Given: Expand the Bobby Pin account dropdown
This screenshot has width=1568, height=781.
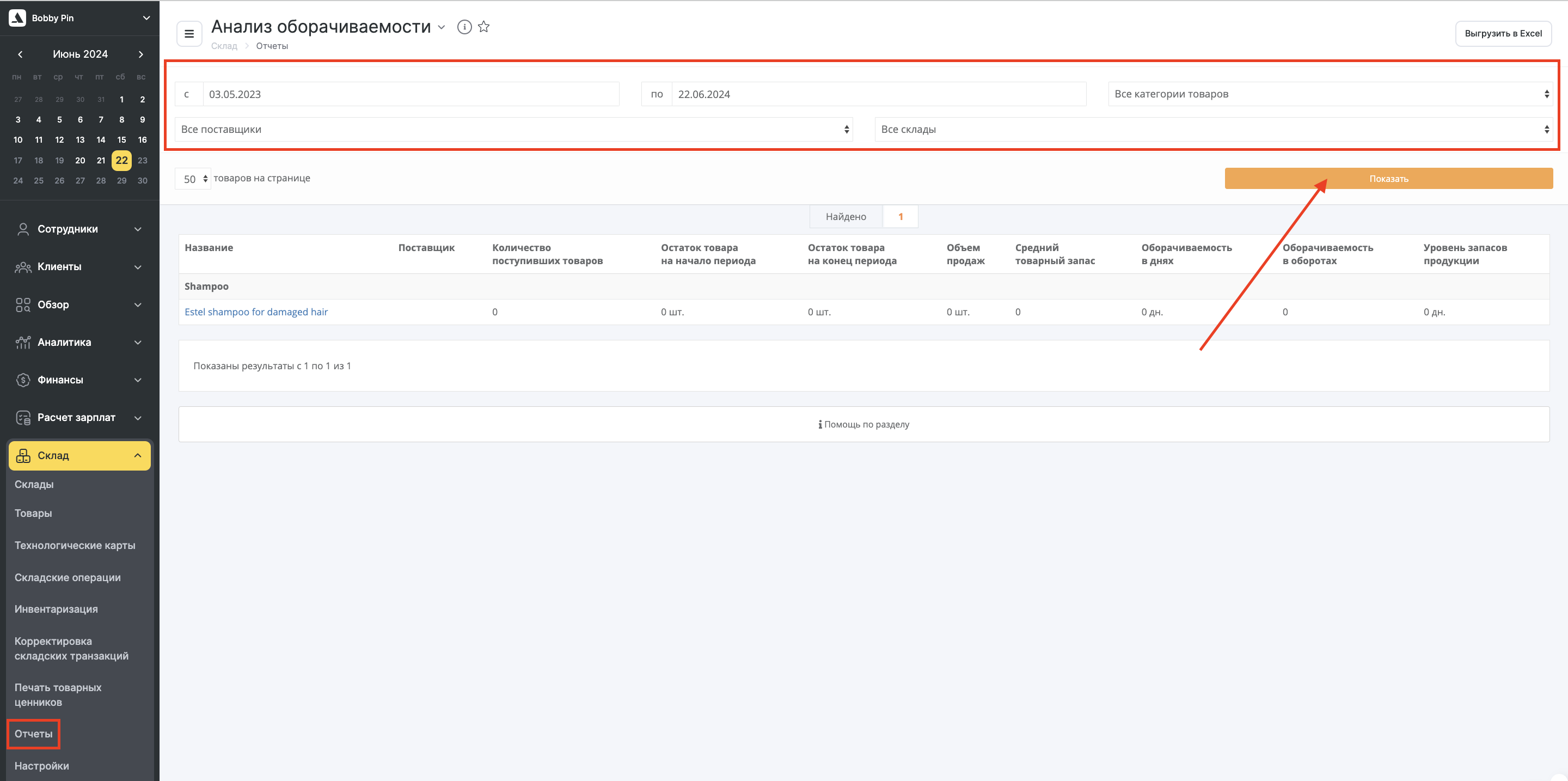Looking at the screenshot, I should point(146,17).
